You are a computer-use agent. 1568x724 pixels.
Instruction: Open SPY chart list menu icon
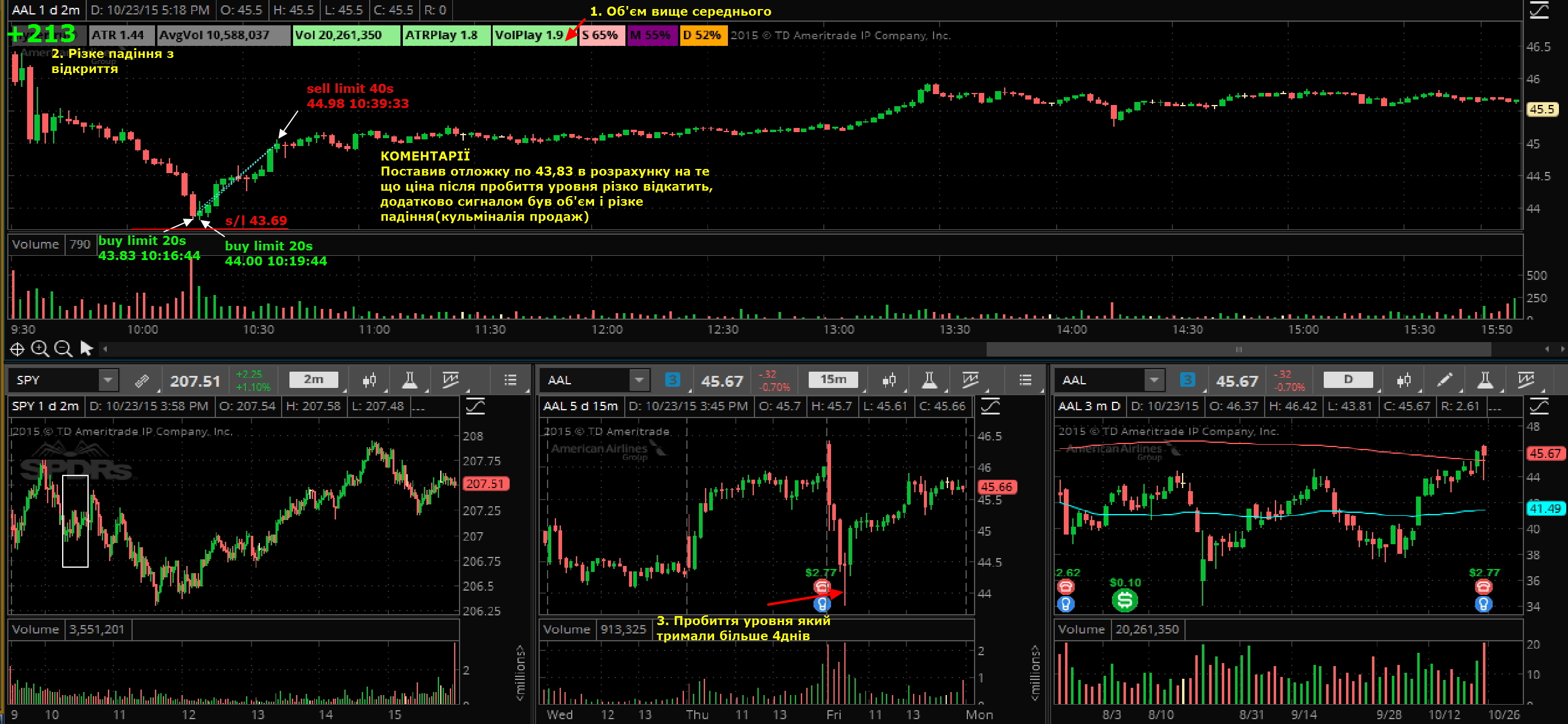(510, 381)
